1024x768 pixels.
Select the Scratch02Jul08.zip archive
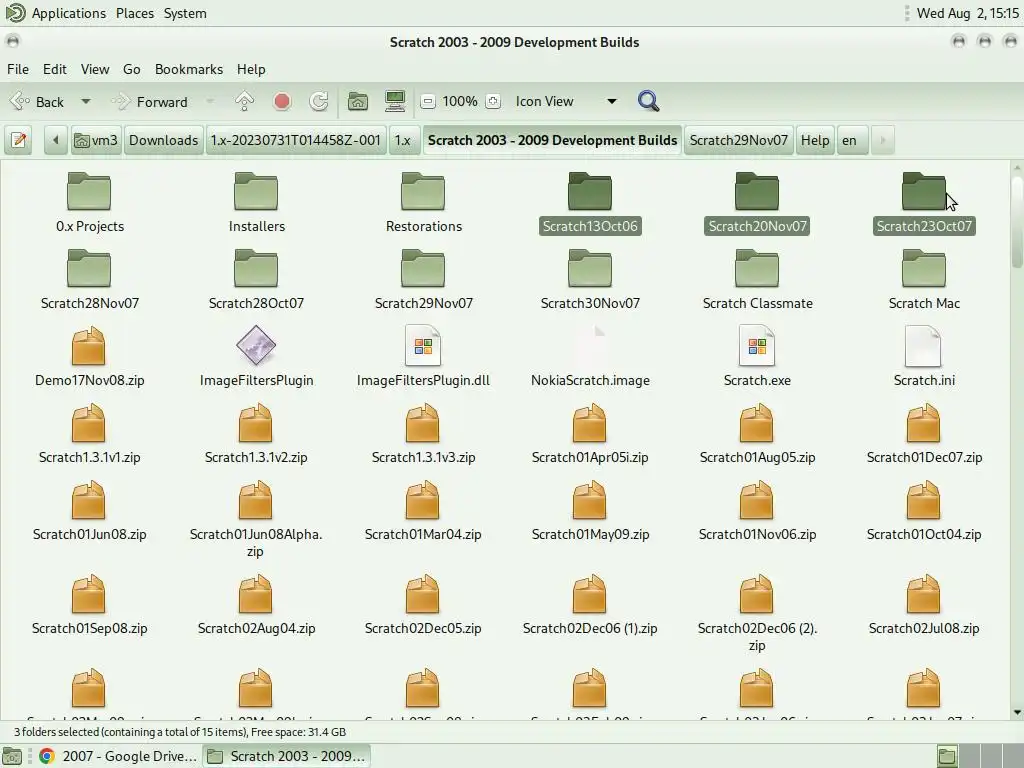(924, 604)
